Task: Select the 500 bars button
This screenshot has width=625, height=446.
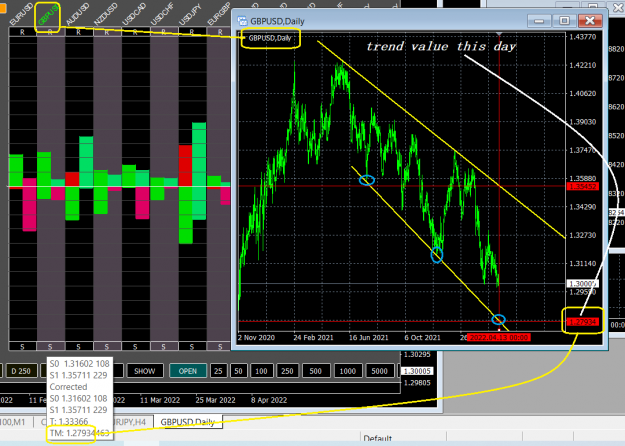Action: [315, 371]
